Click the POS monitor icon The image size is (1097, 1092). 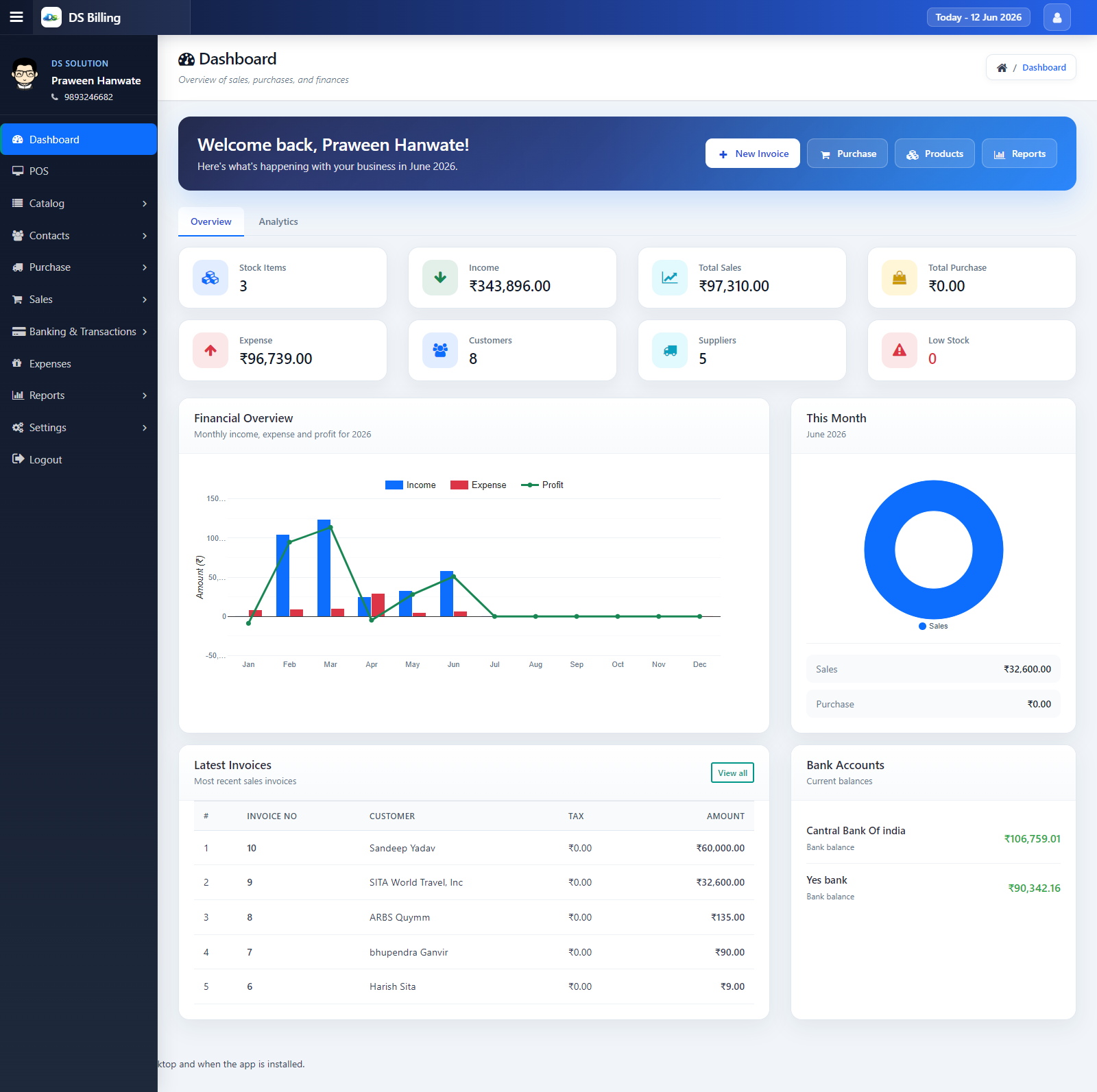point(18,171)
